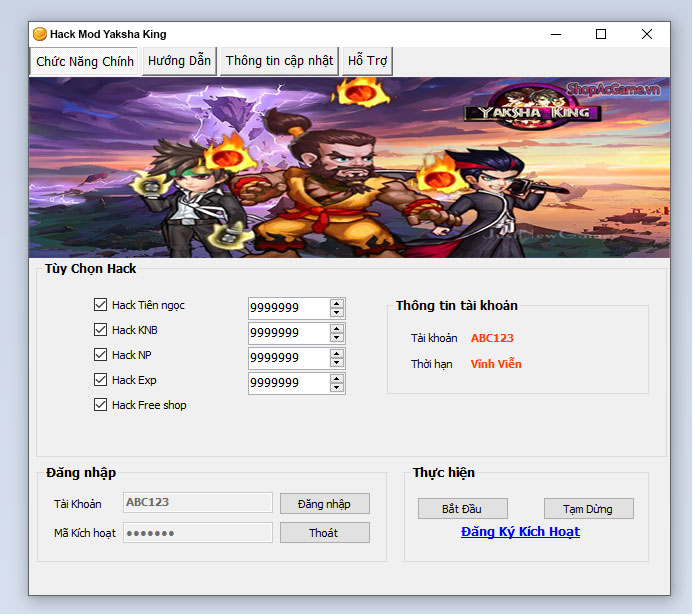Click the Đăng nhập button
Screen dimensions: 693x616
point(325,504)
